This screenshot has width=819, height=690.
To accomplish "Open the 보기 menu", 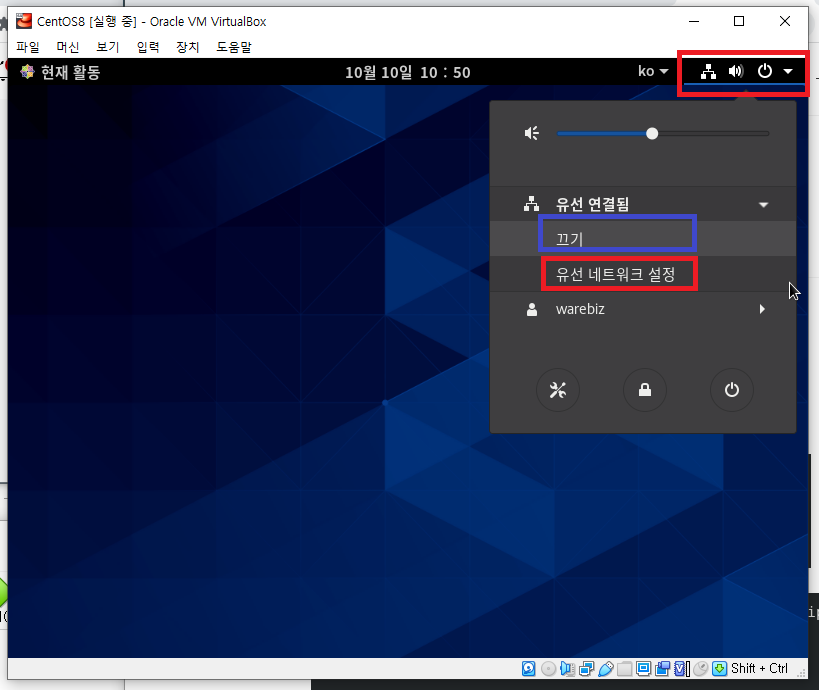I will [108, 47].
